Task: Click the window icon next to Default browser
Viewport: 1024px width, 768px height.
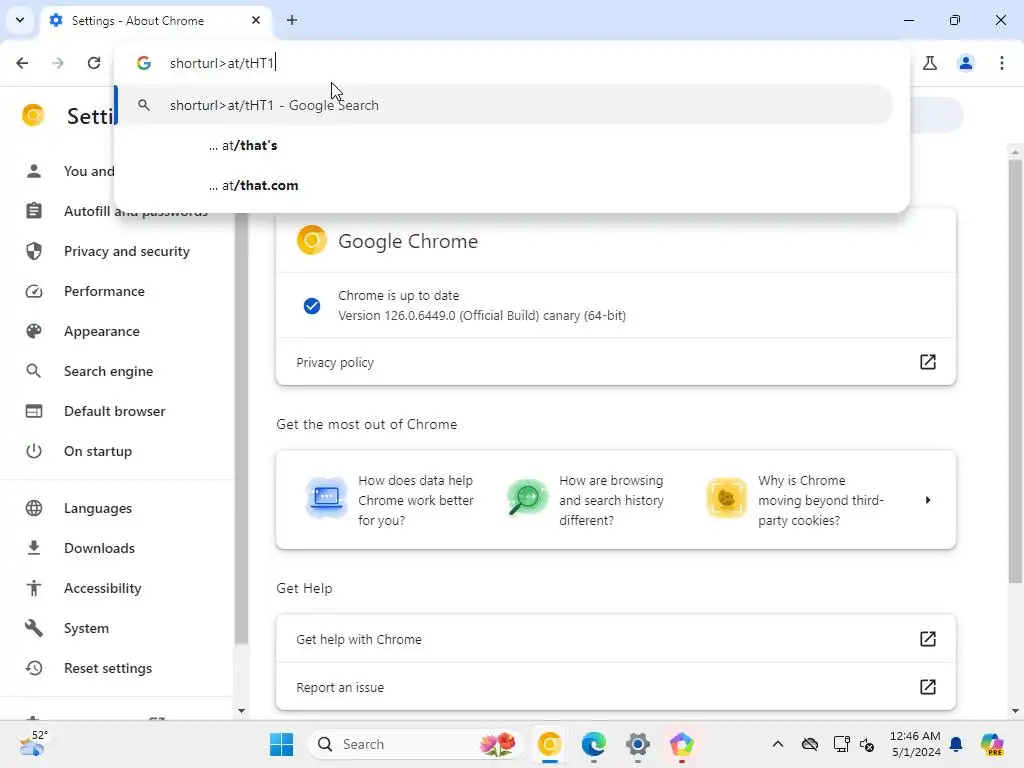Action: coord(34,411)
